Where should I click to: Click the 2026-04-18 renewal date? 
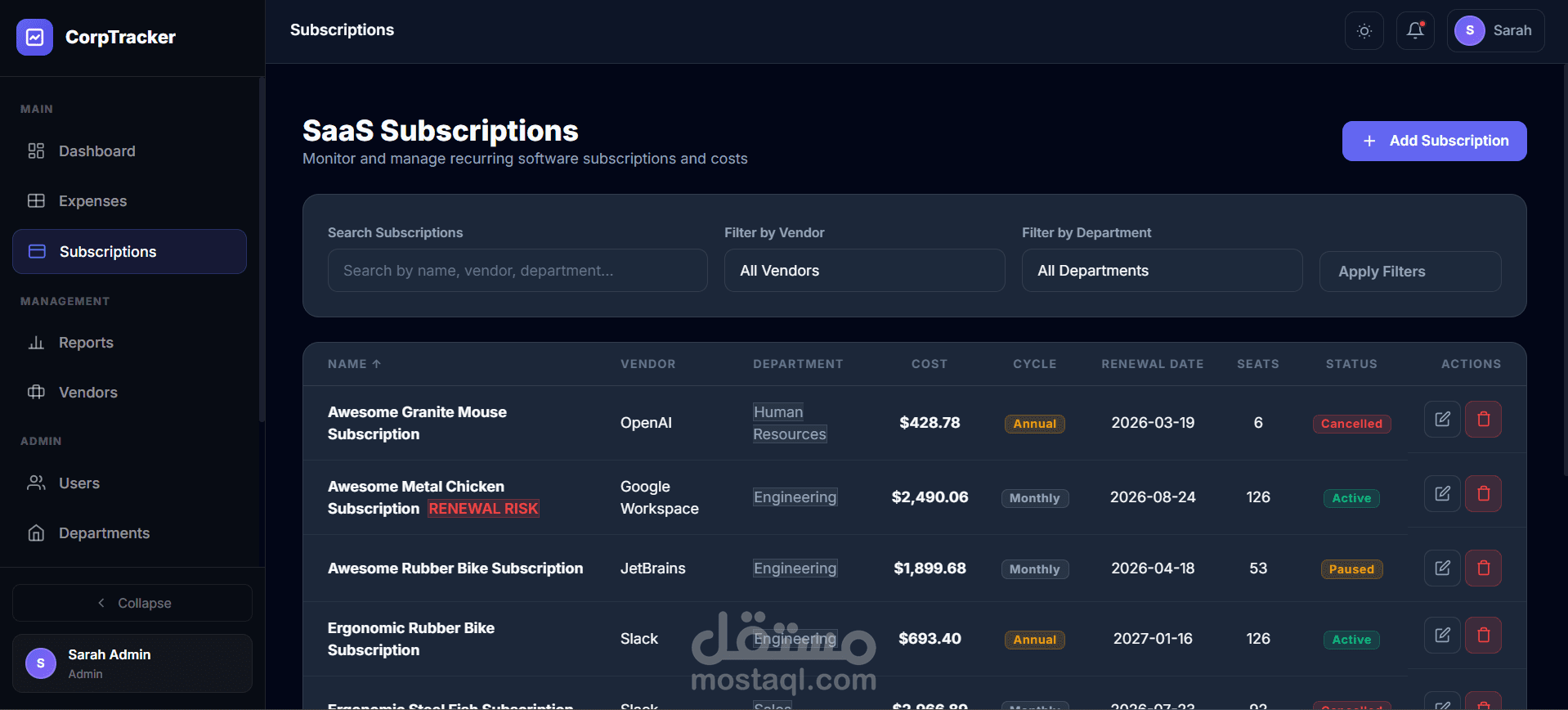(x=1153, y=568)
